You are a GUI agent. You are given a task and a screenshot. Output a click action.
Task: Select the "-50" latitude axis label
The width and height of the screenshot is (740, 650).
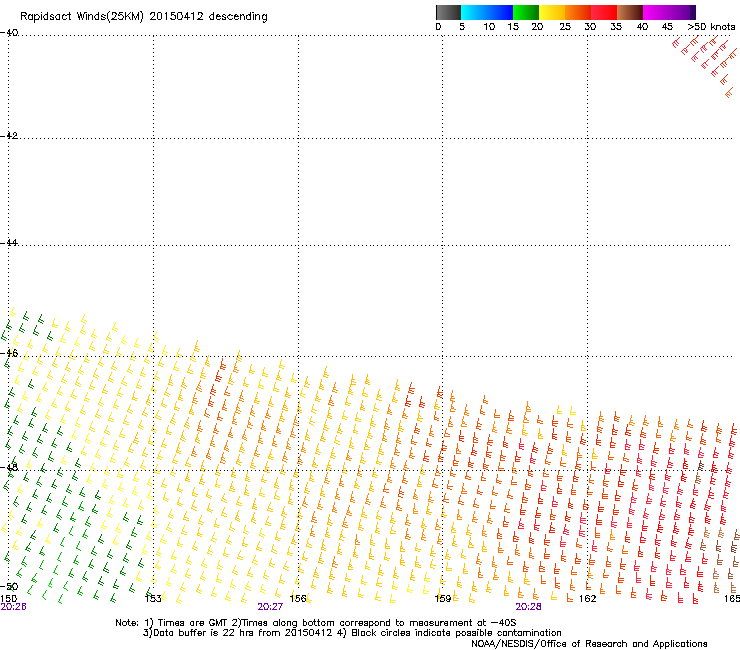(x=9, y=587)
